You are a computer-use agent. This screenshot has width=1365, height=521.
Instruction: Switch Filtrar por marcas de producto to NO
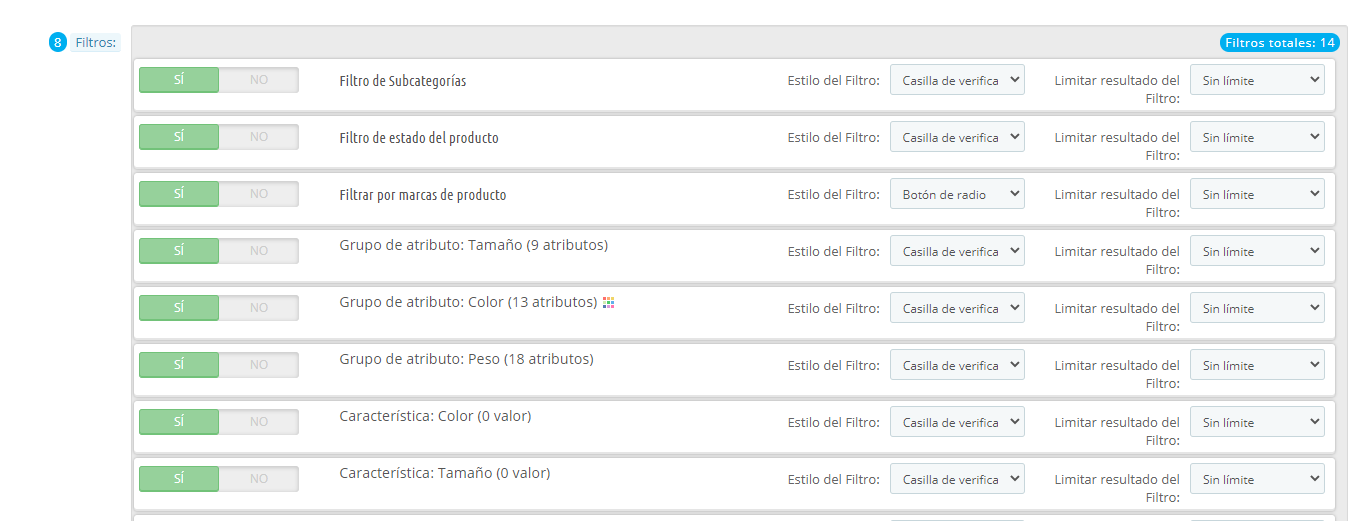[x=259, y=194]
